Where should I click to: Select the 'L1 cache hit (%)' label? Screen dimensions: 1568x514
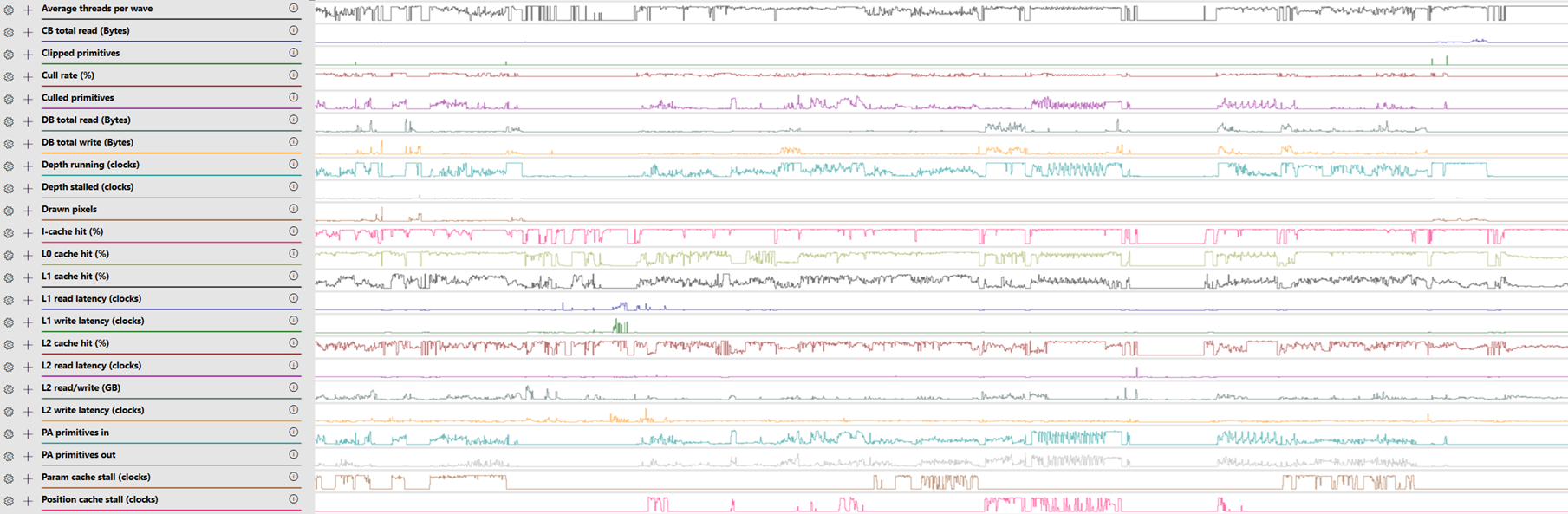point(75,277)
